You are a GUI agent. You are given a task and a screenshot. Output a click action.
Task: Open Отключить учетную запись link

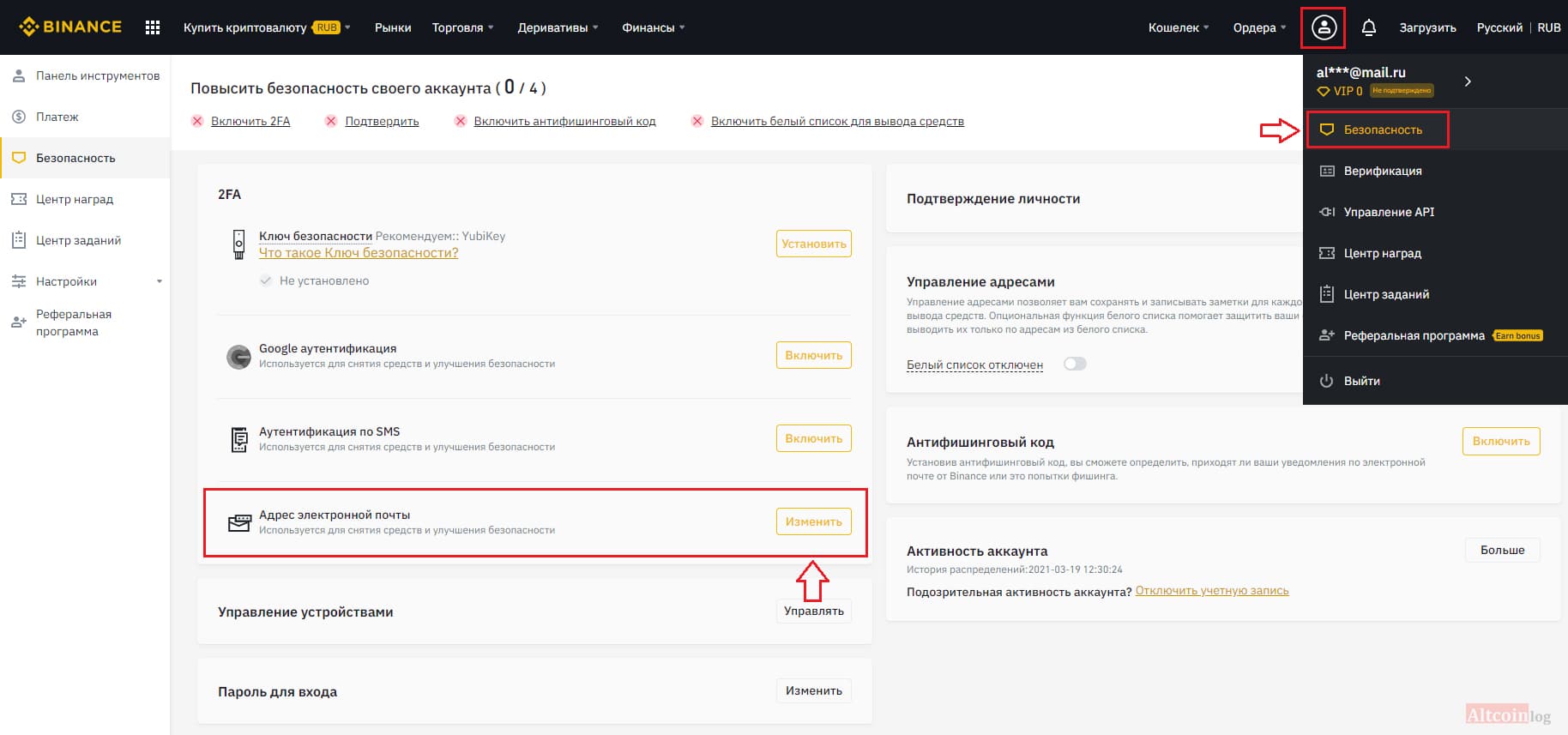1212,590
